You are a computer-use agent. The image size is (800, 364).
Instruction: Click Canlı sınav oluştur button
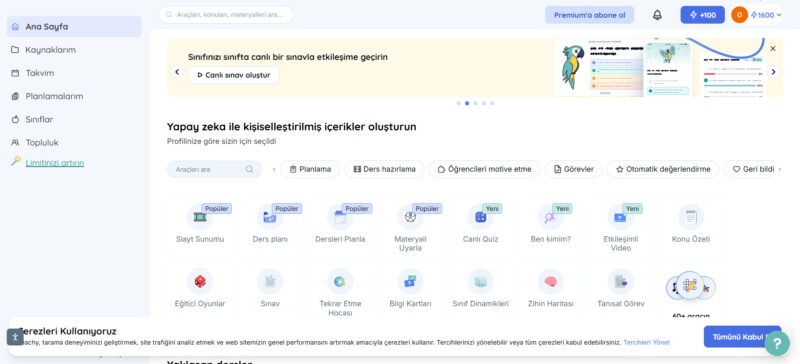(234, 75)
